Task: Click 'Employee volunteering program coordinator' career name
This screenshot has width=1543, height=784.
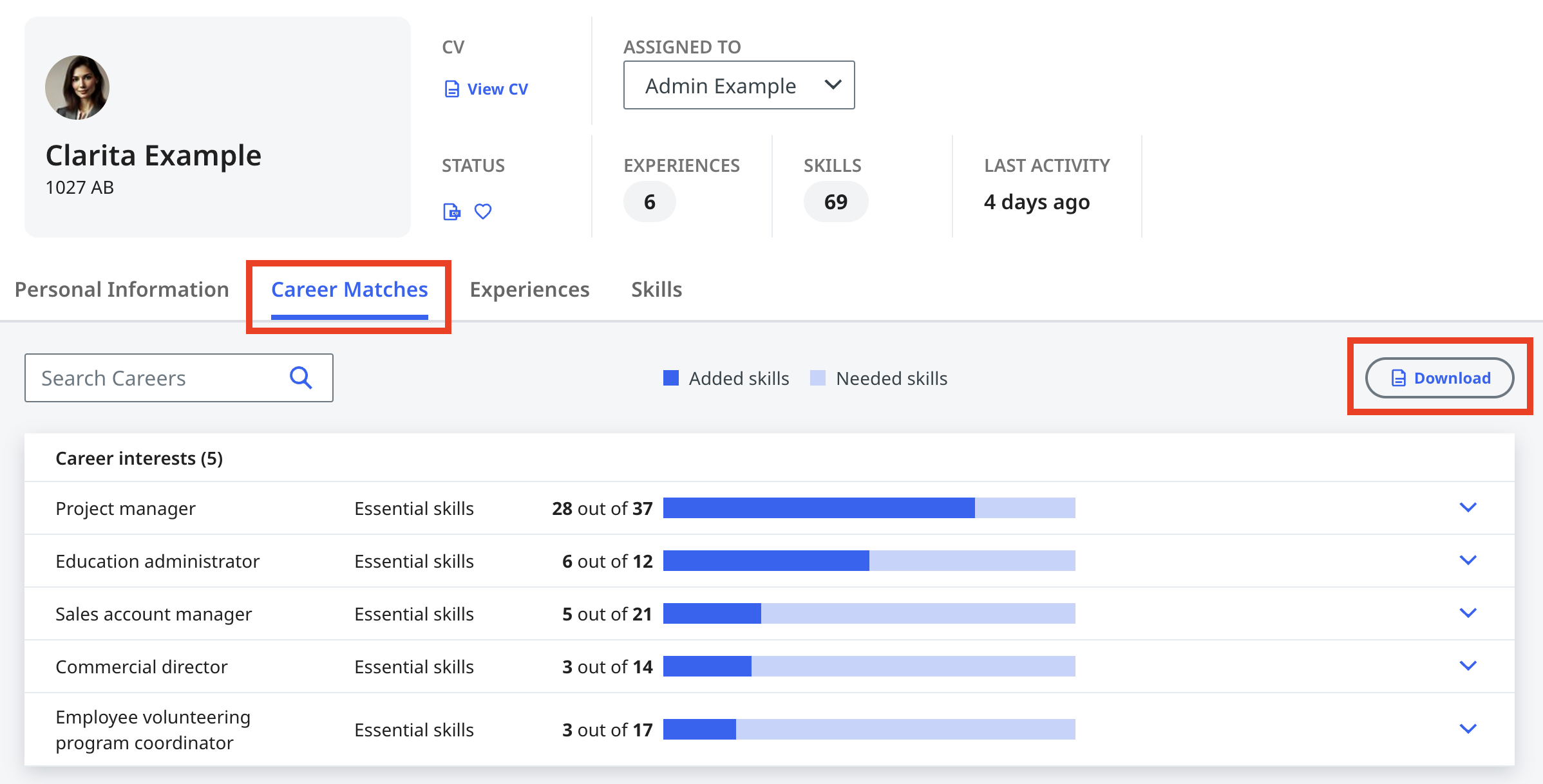Action: point(153,730)
